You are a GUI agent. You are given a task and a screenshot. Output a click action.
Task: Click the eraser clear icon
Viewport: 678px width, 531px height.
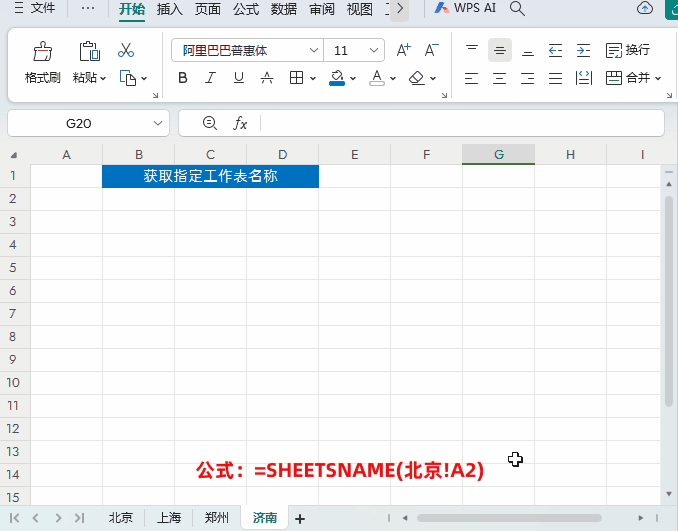pyautogui.click(x=416, y=78)
